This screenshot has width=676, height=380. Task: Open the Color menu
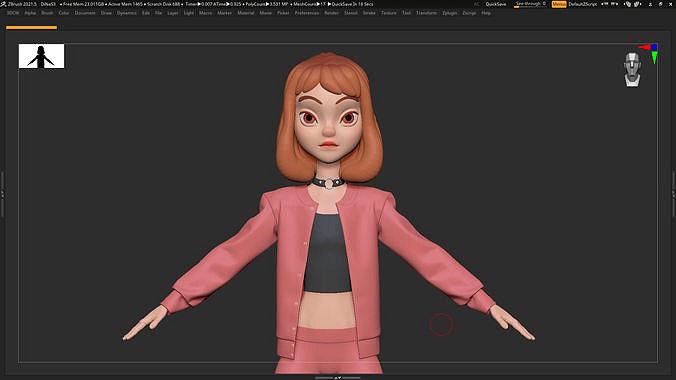point(64,13)
